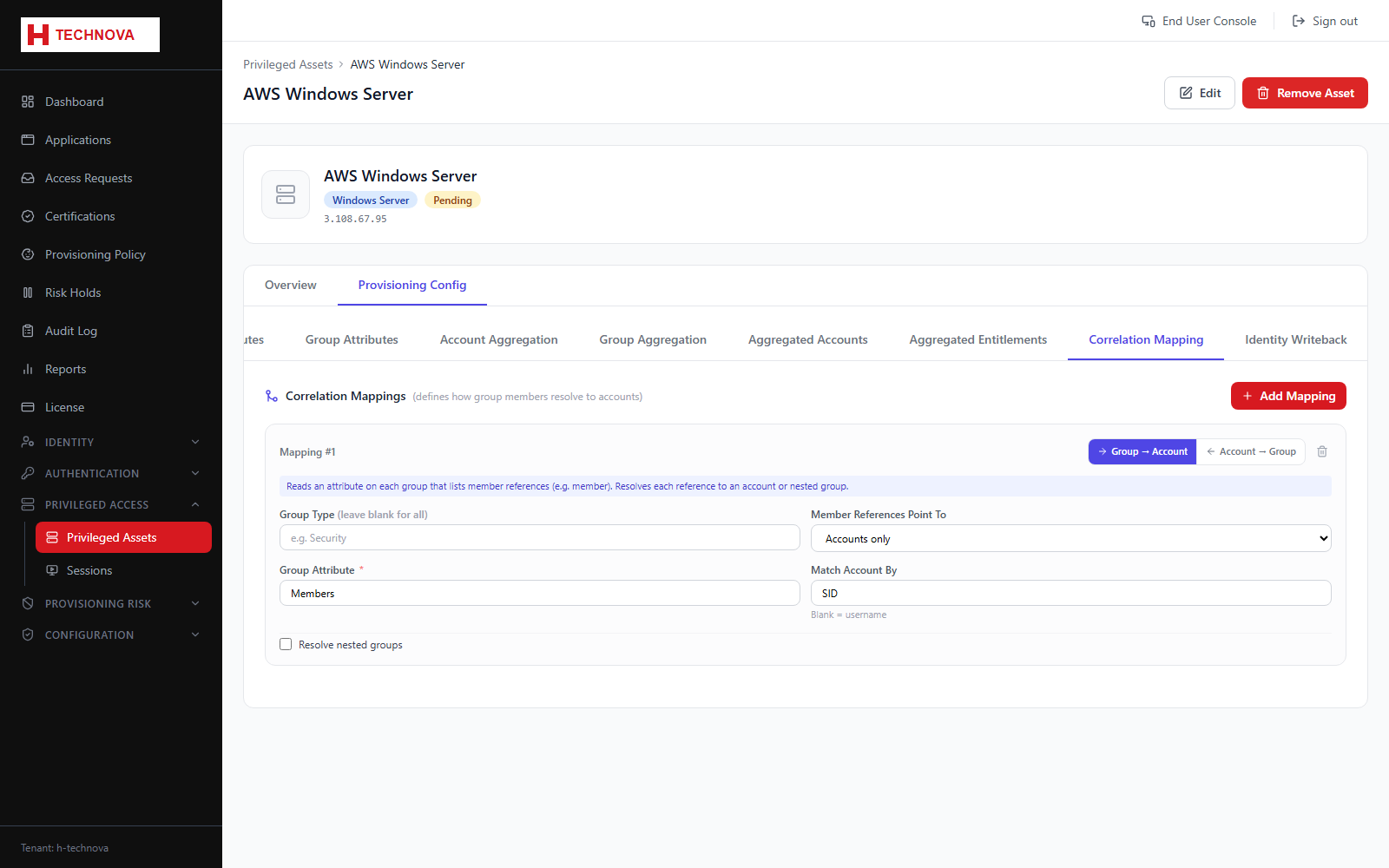Select the Correlation Mapping sub-tab
The width and height of the screenshot is (1389, 868).
(1146, 339)
